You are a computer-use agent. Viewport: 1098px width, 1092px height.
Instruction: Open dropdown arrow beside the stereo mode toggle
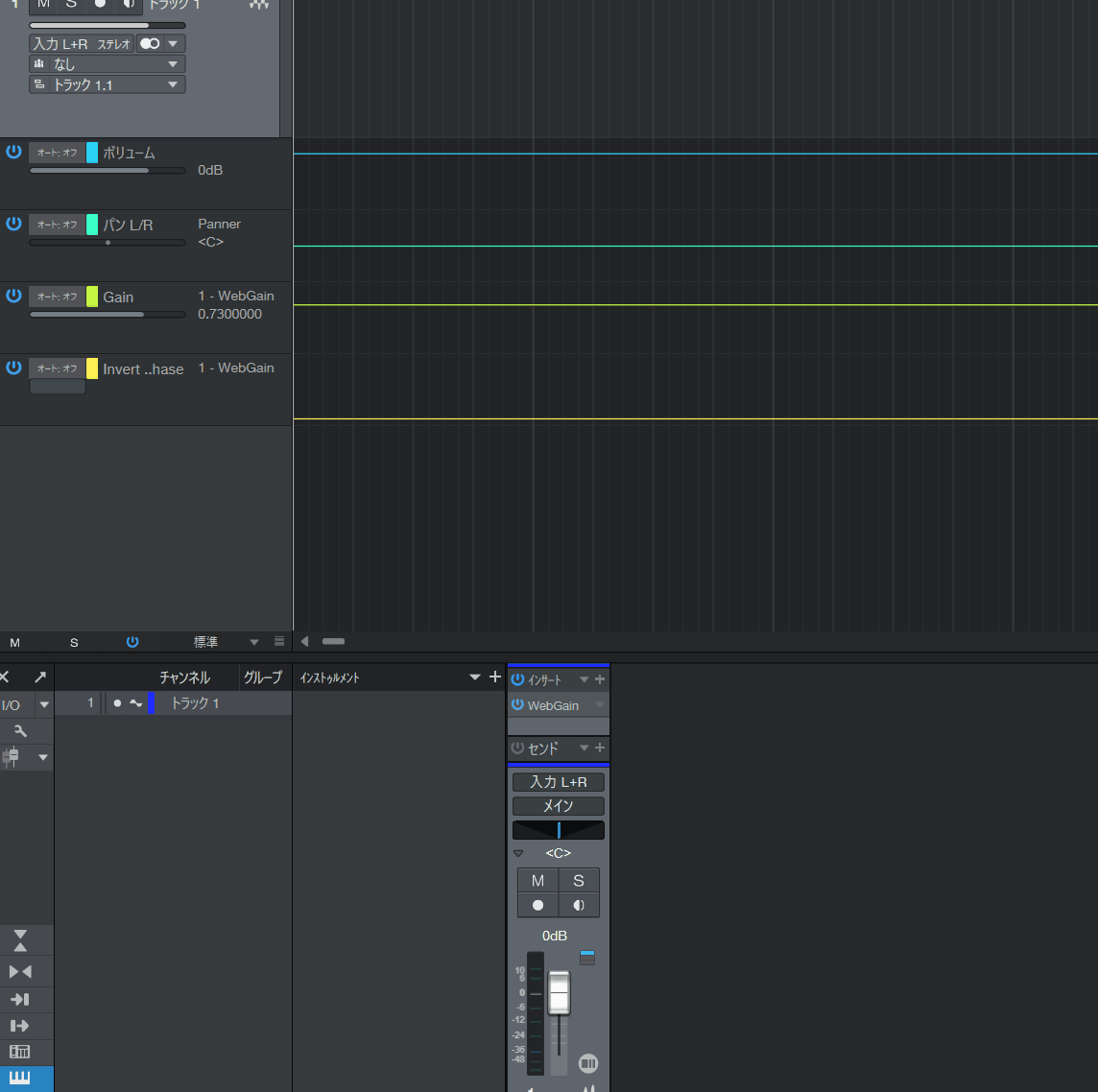(x=174, y=43)
